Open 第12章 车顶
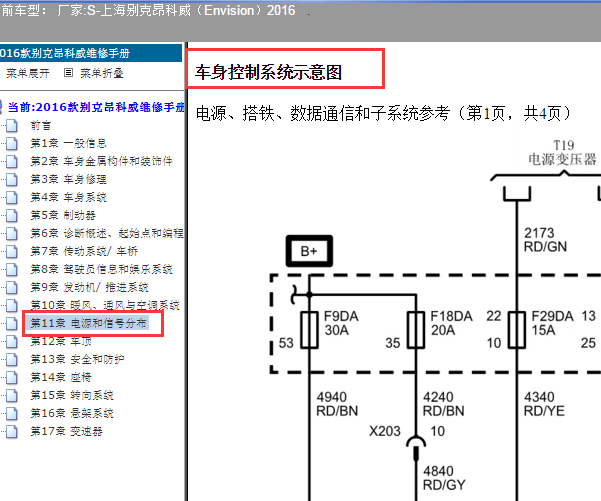 [x=61, y=342]
